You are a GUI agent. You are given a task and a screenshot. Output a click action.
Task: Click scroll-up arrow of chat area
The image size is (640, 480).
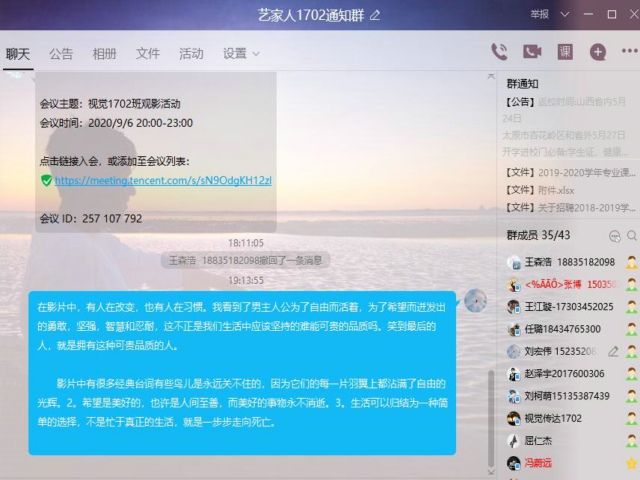(491, 76)
